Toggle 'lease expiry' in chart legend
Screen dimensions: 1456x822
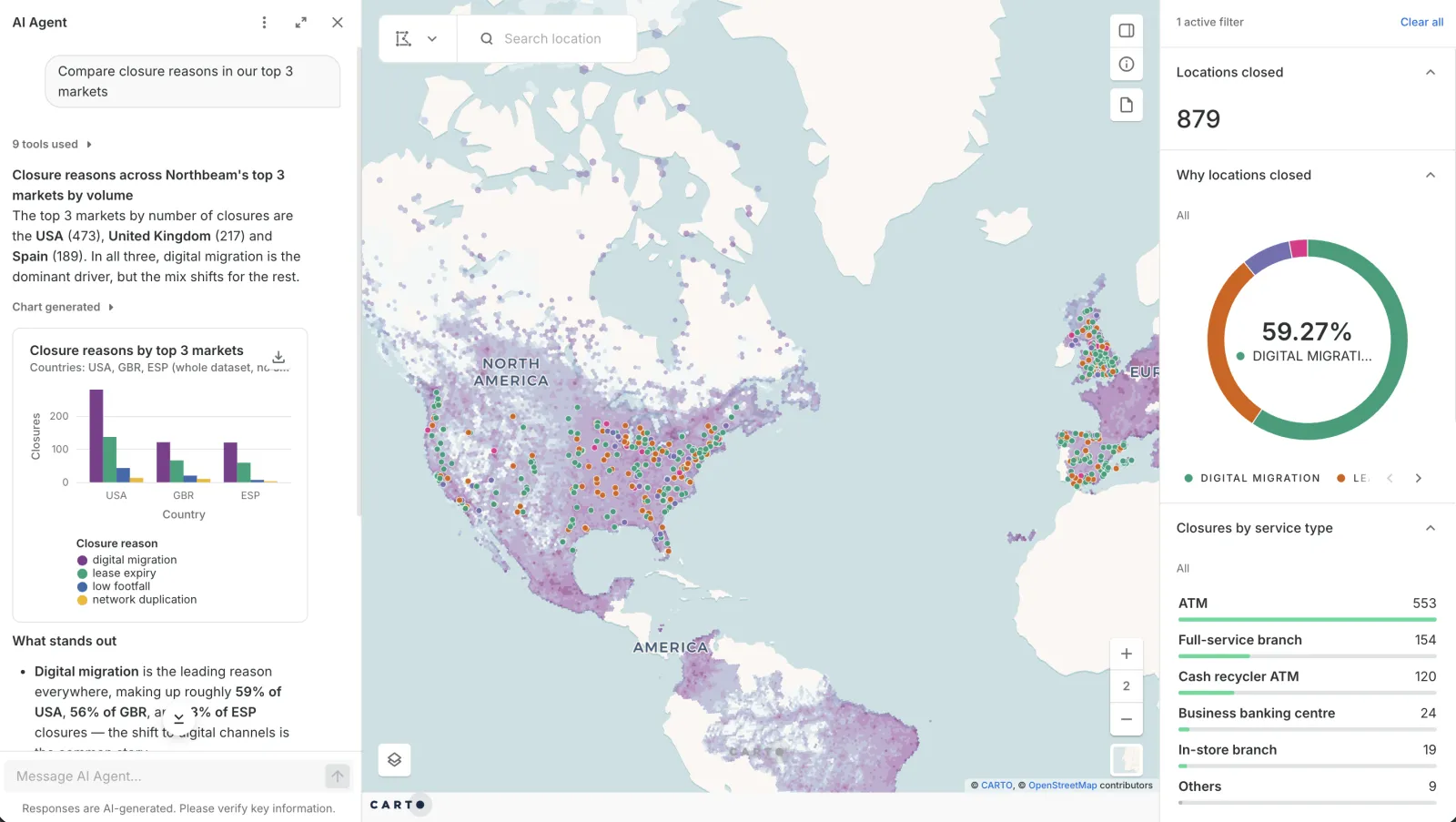(116, 573)
